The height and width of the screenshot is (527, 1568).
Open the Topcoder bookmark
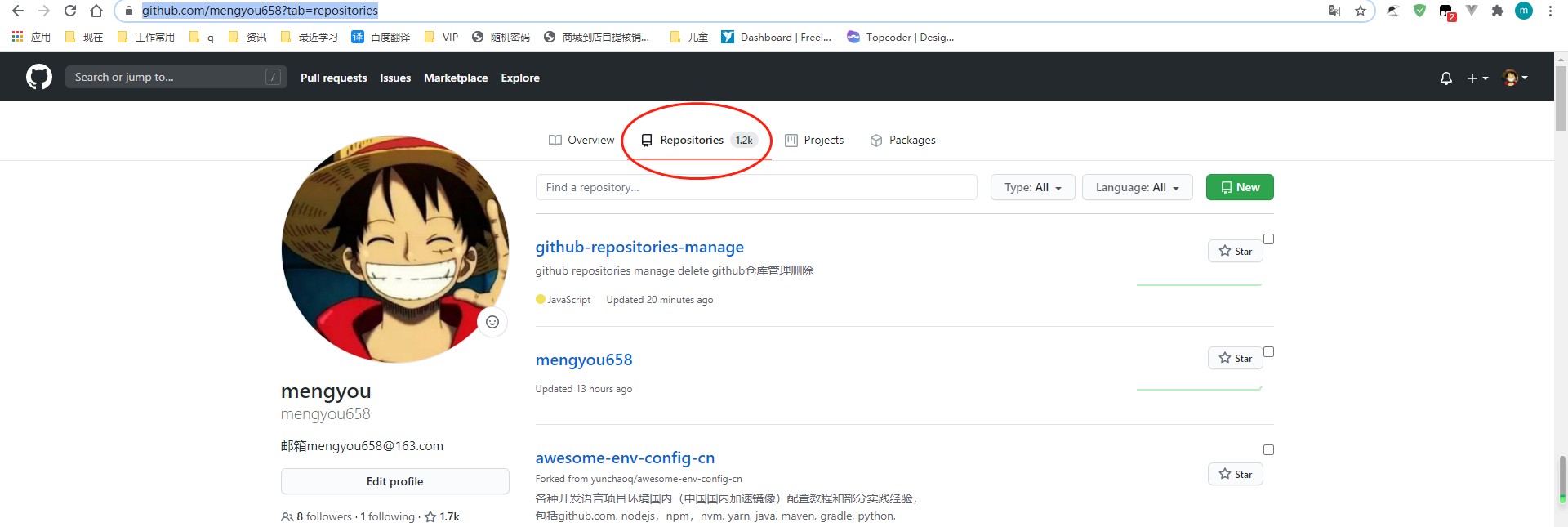tap(900, 37)
